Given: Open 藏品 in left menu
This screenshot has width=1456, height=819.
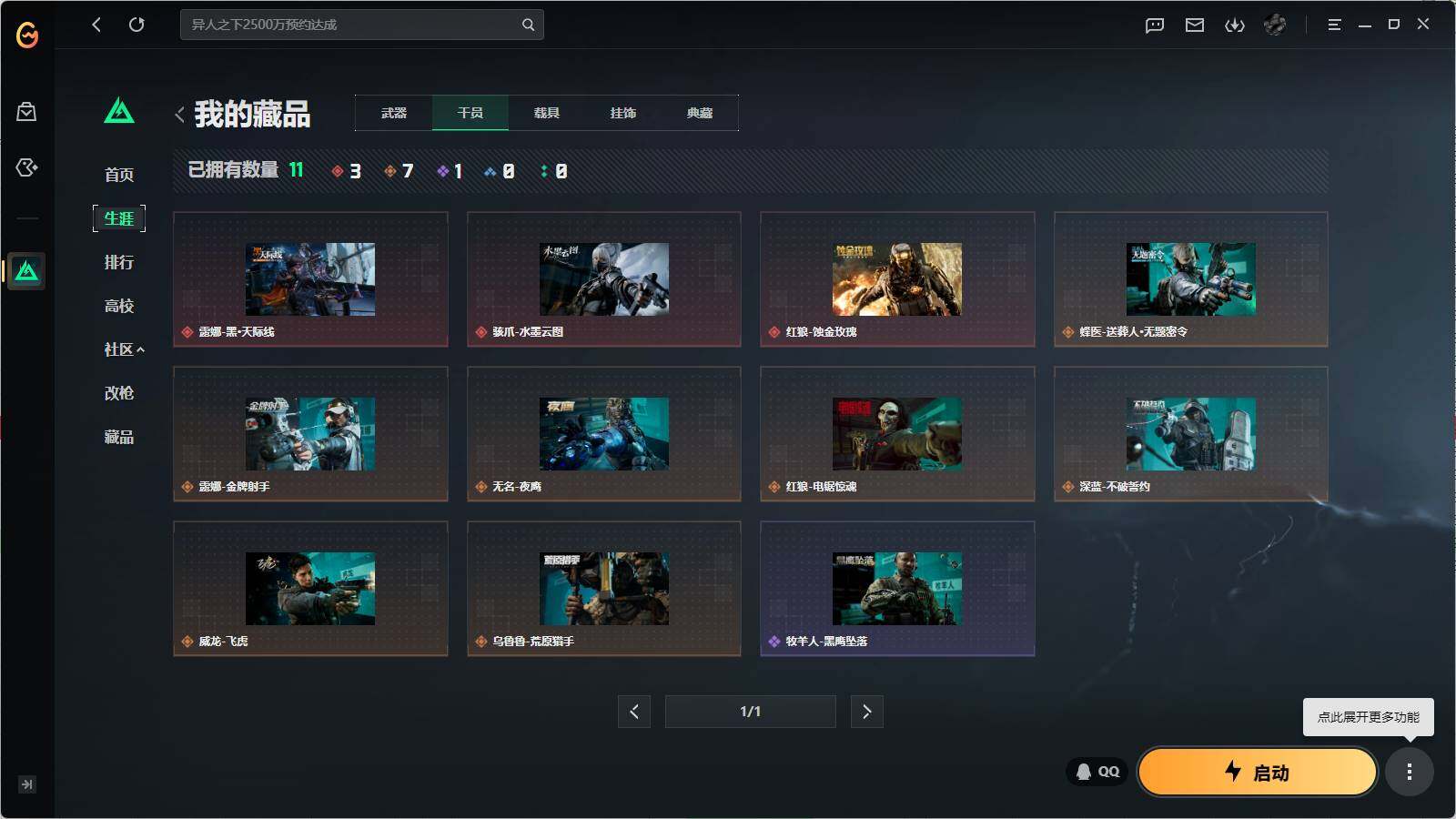Looking at the screenshot, I should (119, 437).
